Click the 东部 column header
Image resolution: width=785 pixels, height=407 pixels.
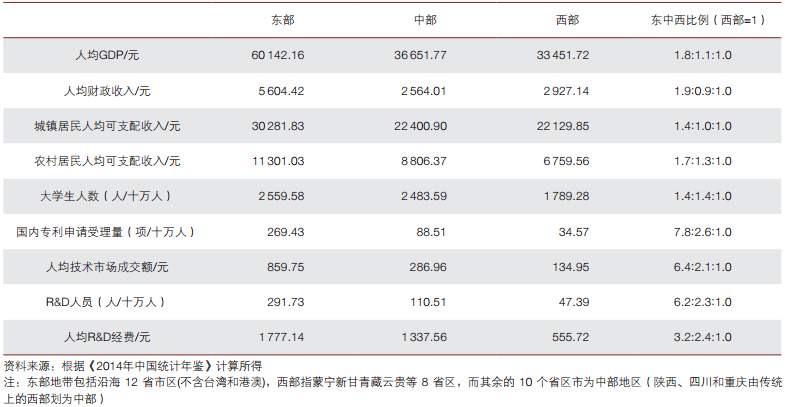tap(283, 20)
